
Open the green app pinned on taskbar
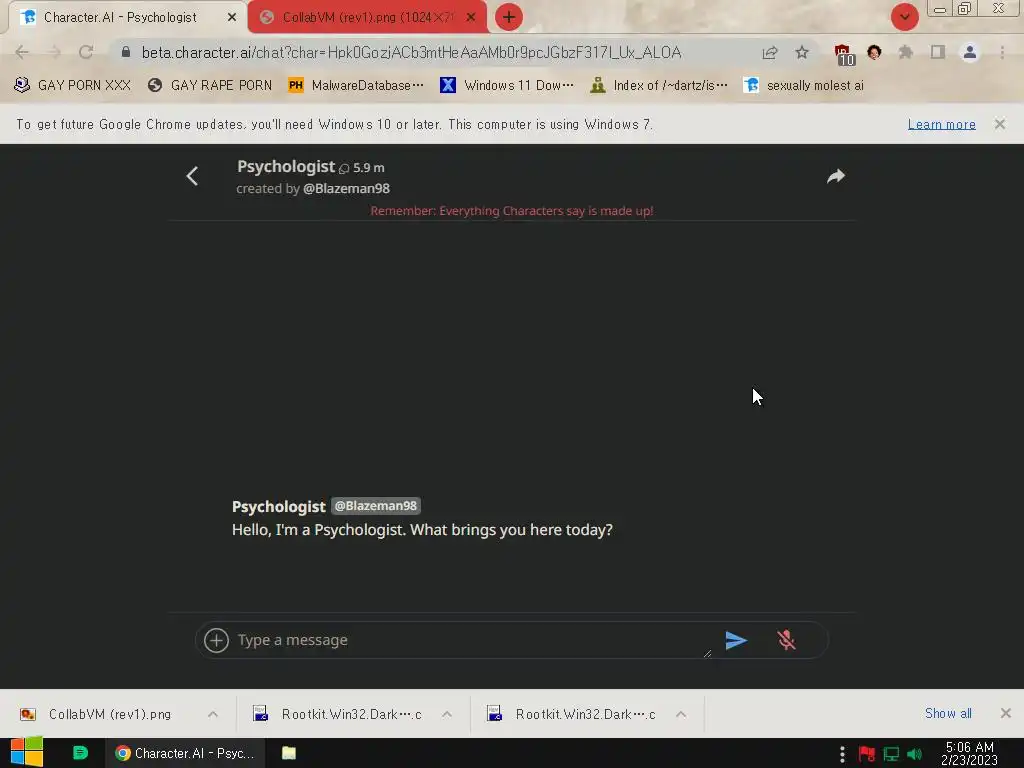(x=80, y=753)
